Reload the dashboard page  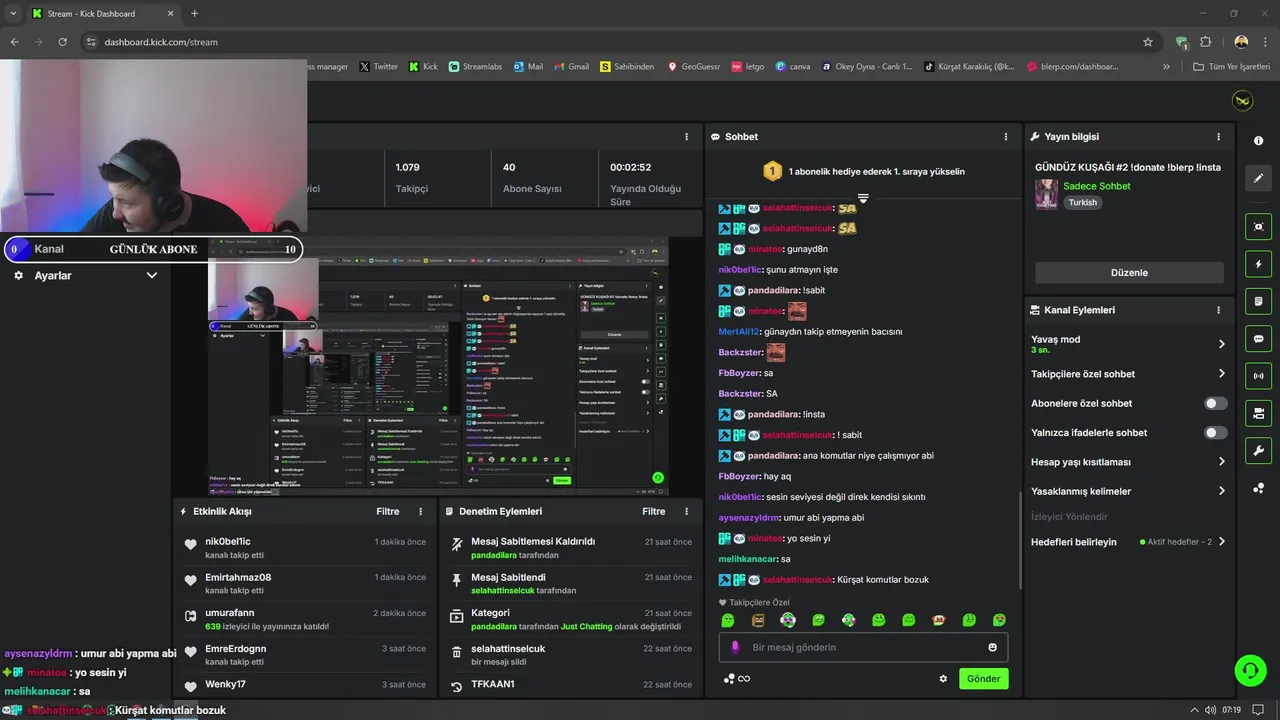click(x=62, y=42)
